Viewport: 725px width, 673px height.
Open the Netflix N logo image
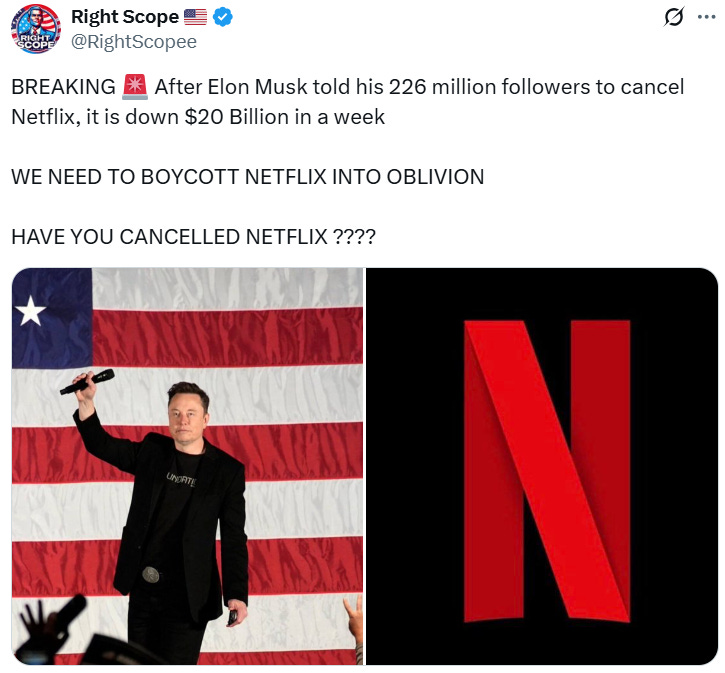pos(542,466)
